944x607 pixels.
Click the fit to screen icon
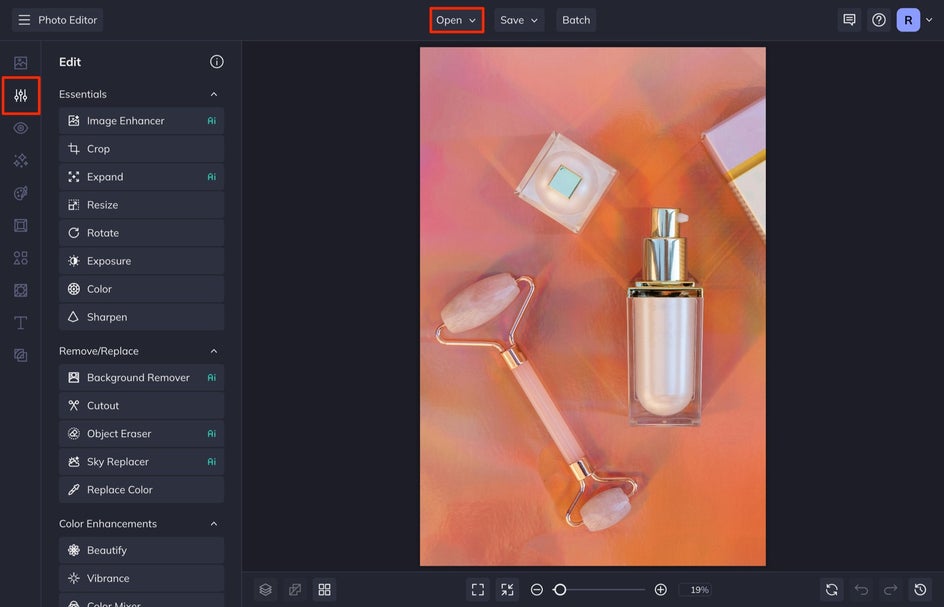pos(478,590)
